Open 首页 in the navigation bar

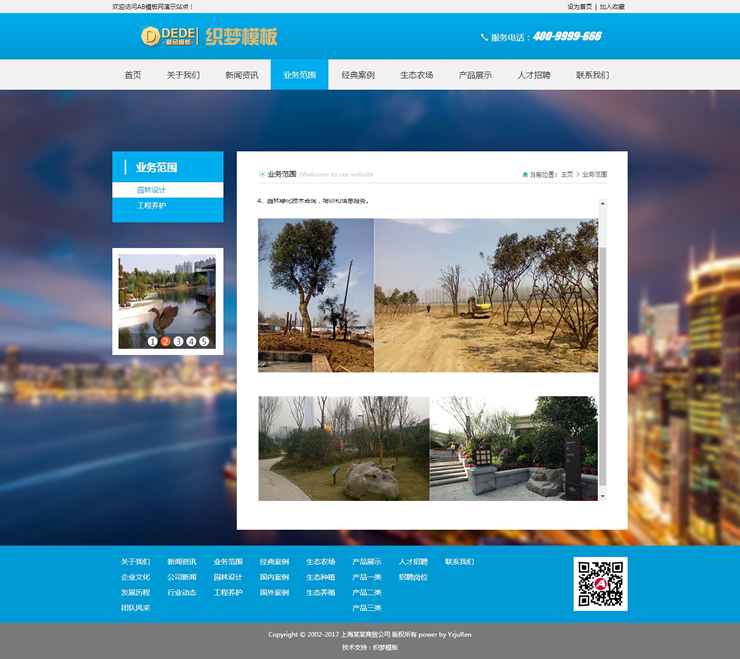pyautogui.click(x=133, y=75)
